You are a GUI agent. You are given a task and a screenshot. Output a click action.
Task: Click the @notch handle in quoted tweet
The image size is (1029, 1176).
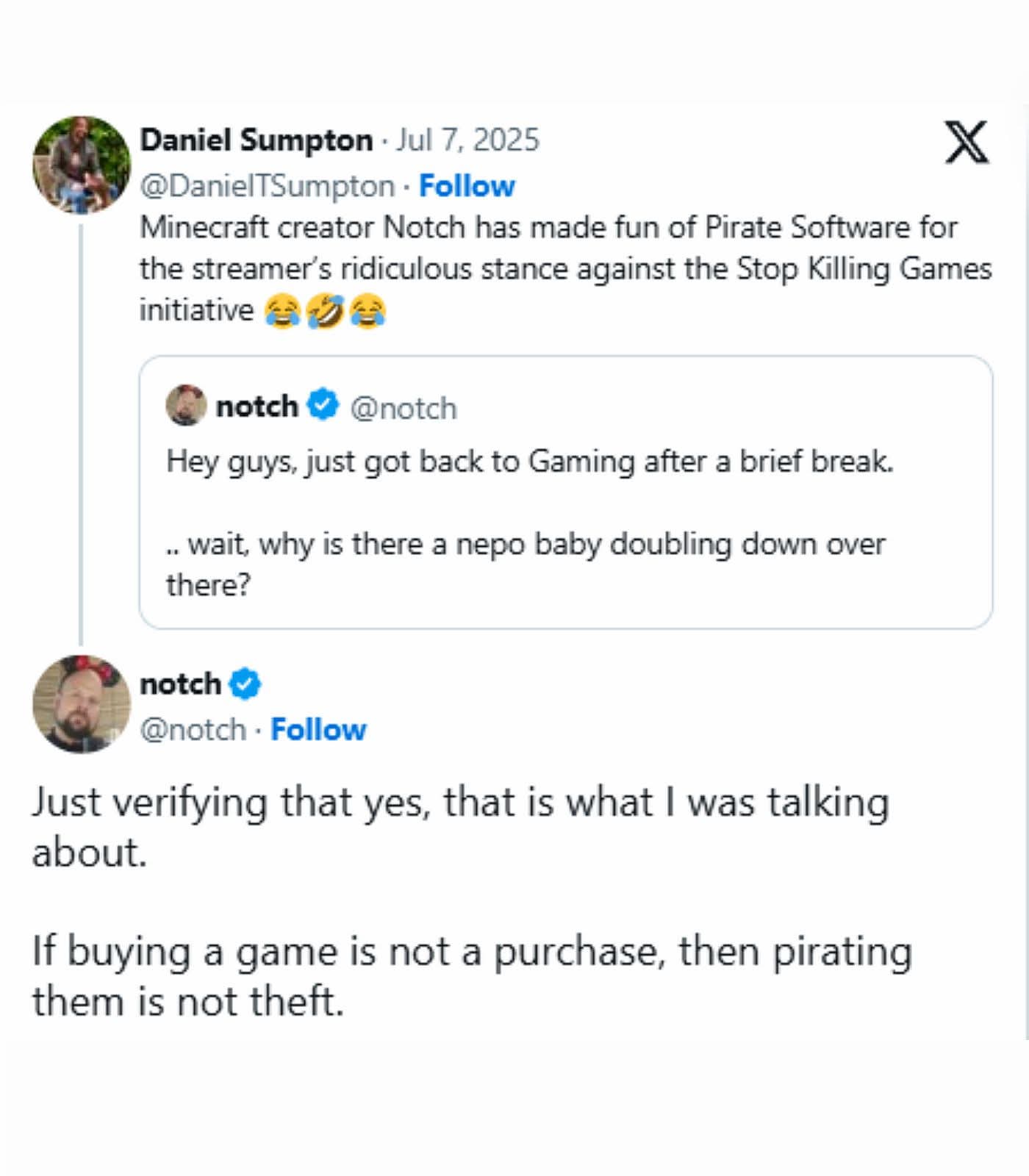[403, 408]
